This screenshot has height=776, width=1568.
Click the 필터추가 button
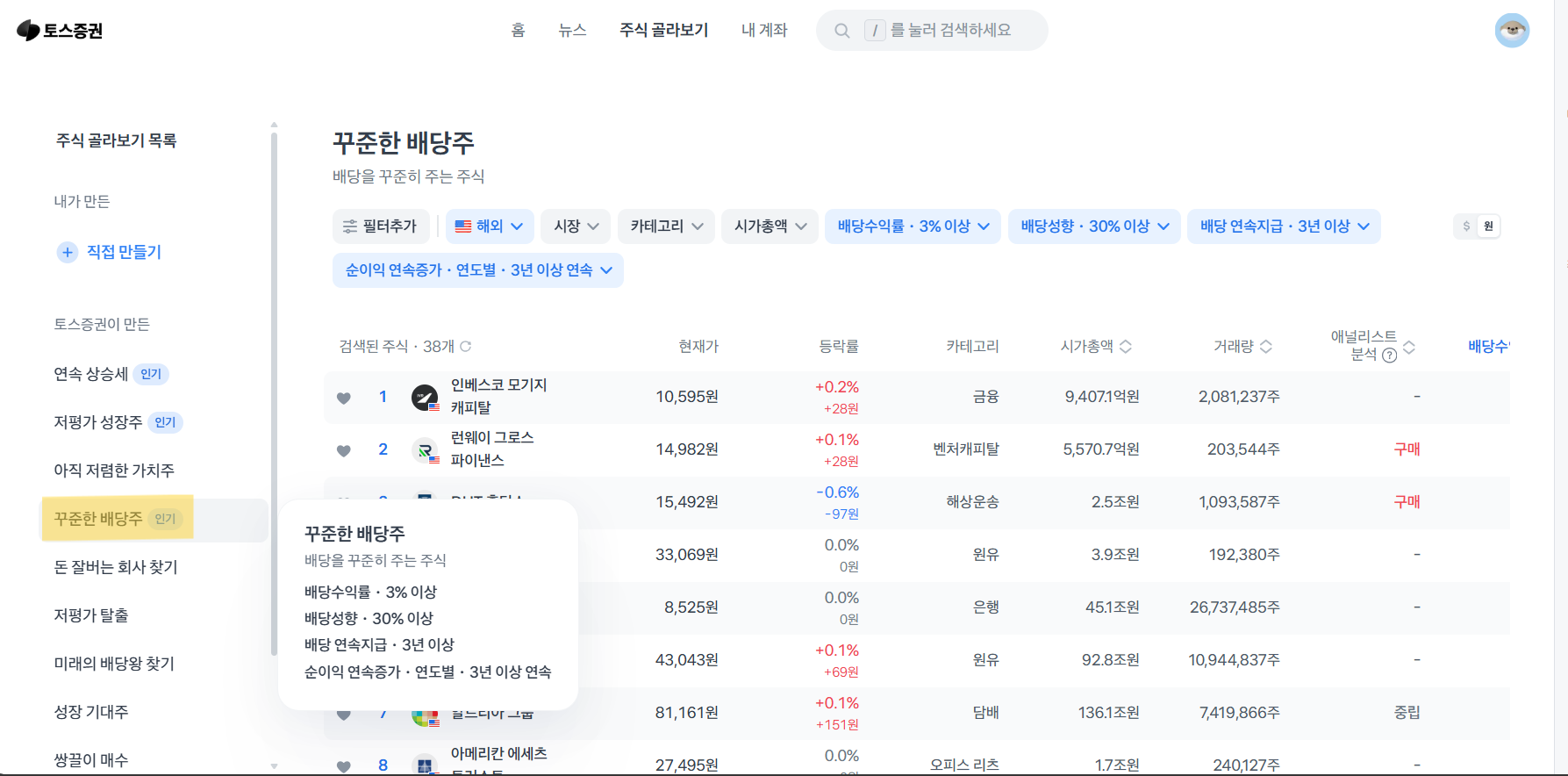point(381,226)
